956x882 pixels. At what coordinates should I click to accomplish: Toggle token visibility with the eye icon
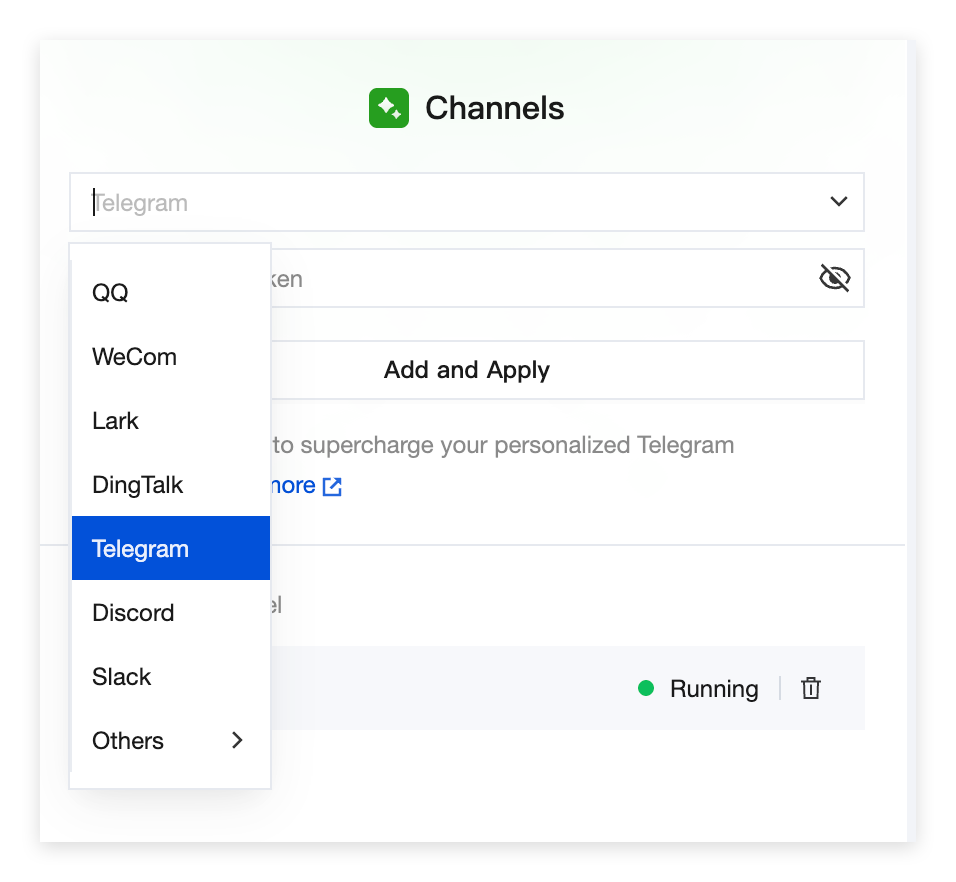pos(834,278)
